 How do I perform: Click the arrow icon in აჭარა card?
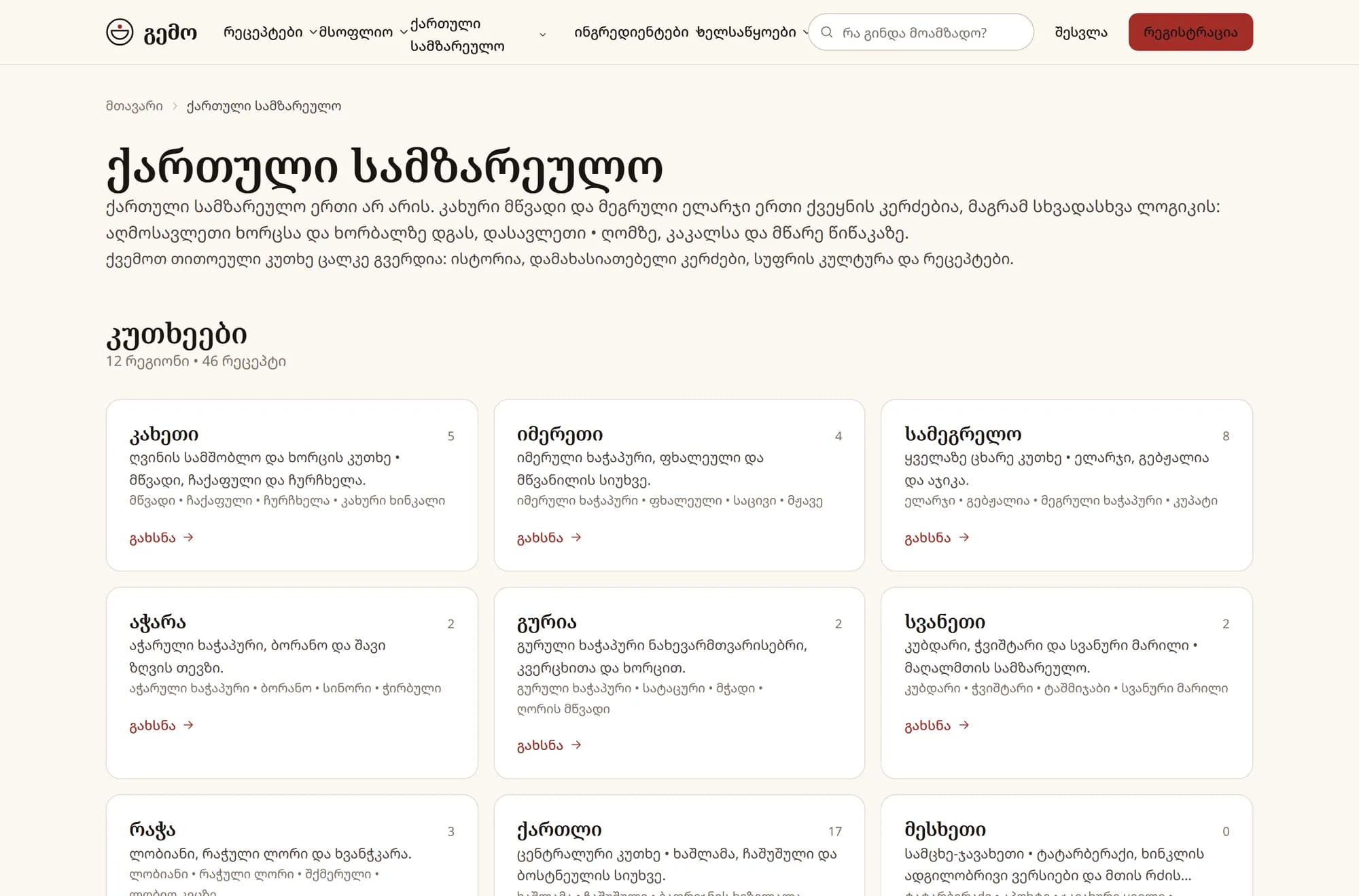click(x=188, y=725)
